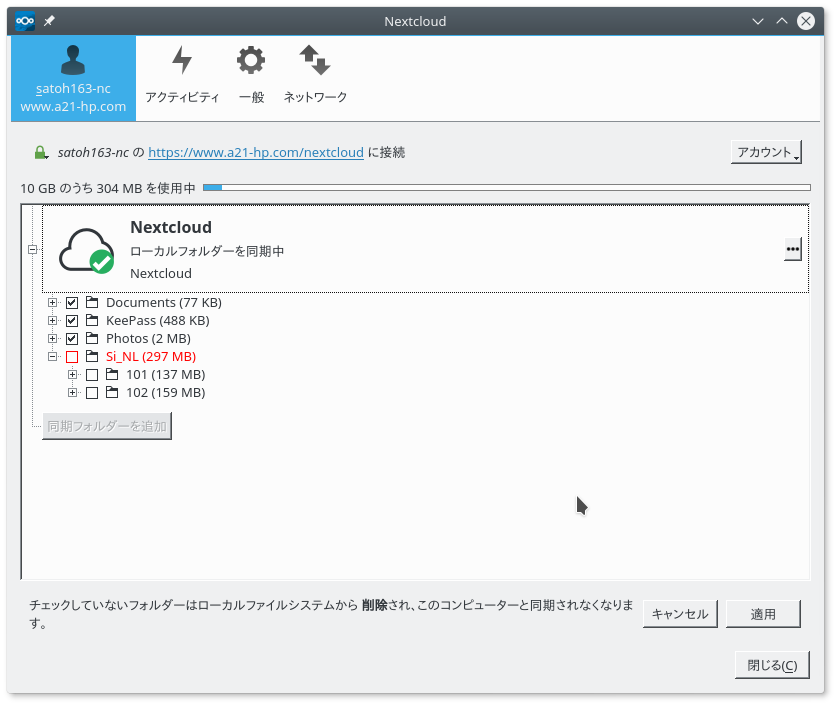Select the Photos (2 MB) row

tap(148, 339)
